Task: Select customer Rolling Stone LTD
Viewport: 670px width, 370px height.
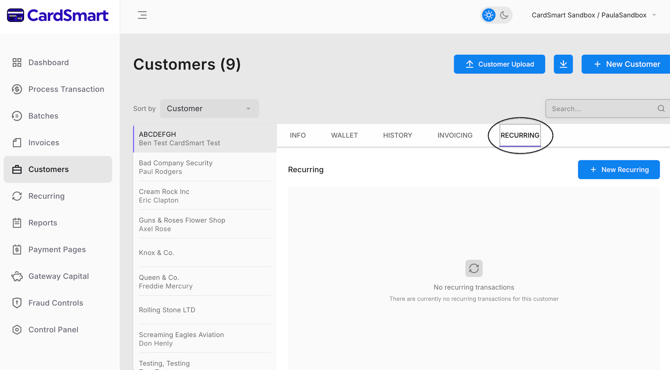Action: pos(205,310)
